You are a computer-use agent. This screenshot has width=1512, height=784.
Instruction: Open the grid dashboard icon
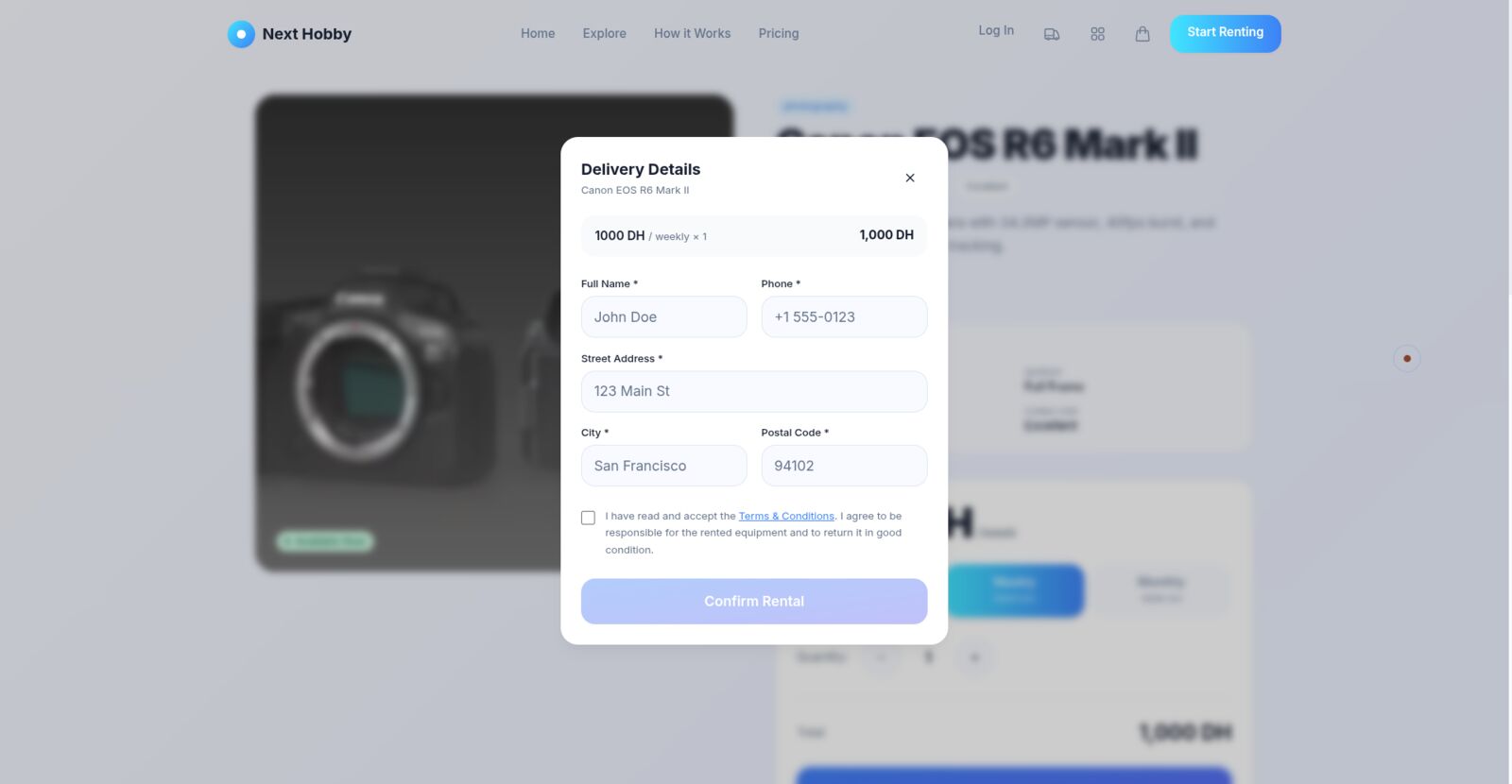tap(1097, 34)
